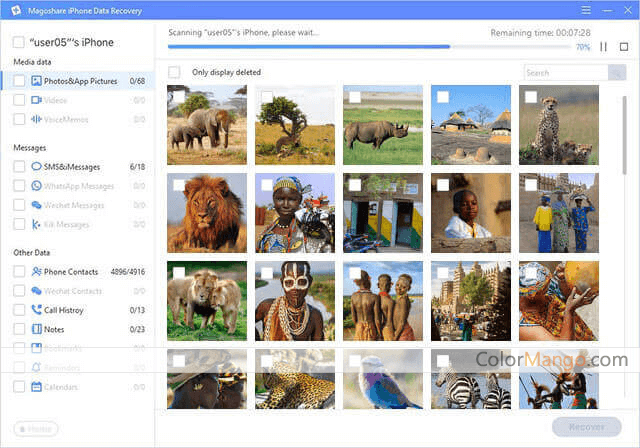Select the elephants photo checkbox
640x448 pixels.
tap(178, 97)
